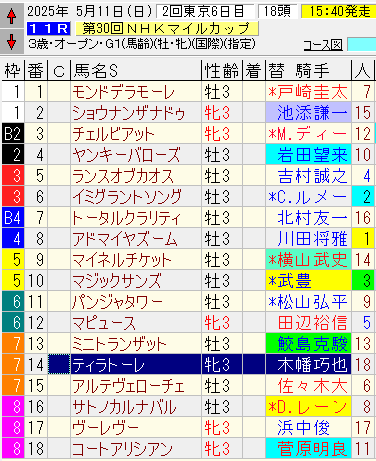Select horse アドマイヤズーム
The image size is (376, 461).
click(x=136, y=239)
